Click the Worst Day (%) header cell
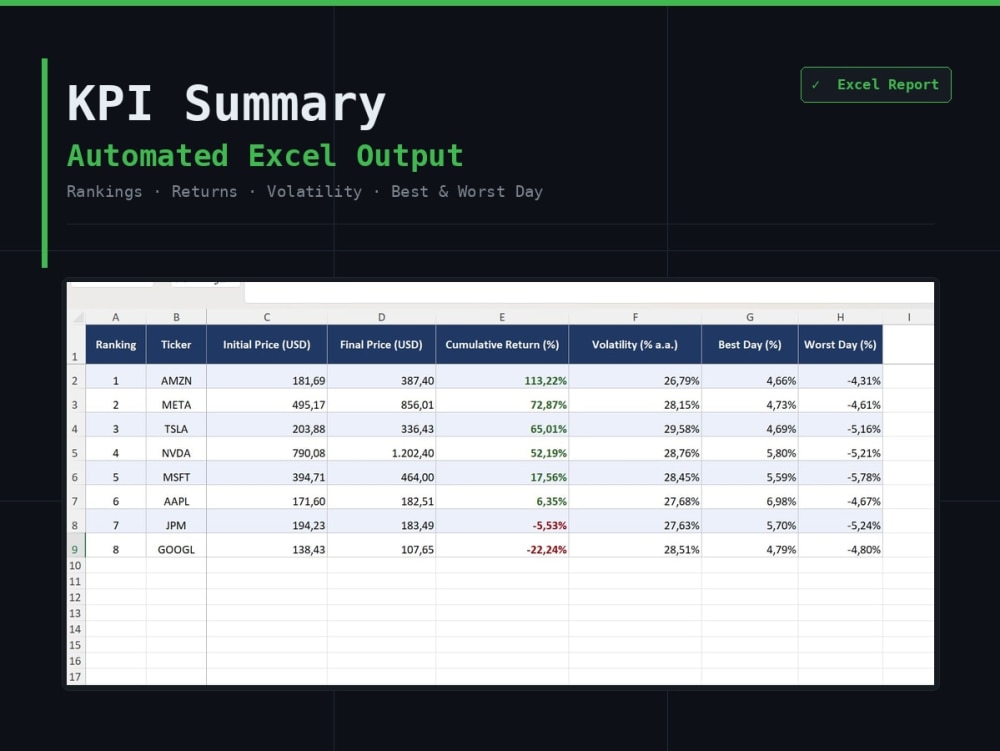1000x751 pixels. pos(841,344)
